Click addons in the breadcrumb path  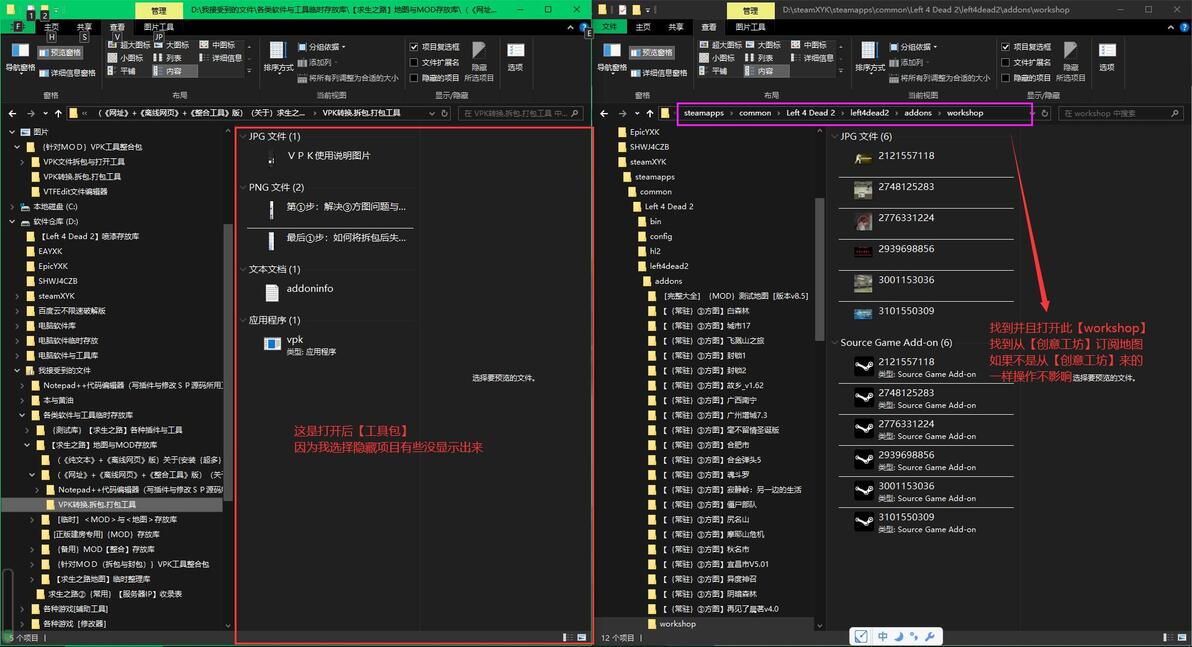pos(918,113)
